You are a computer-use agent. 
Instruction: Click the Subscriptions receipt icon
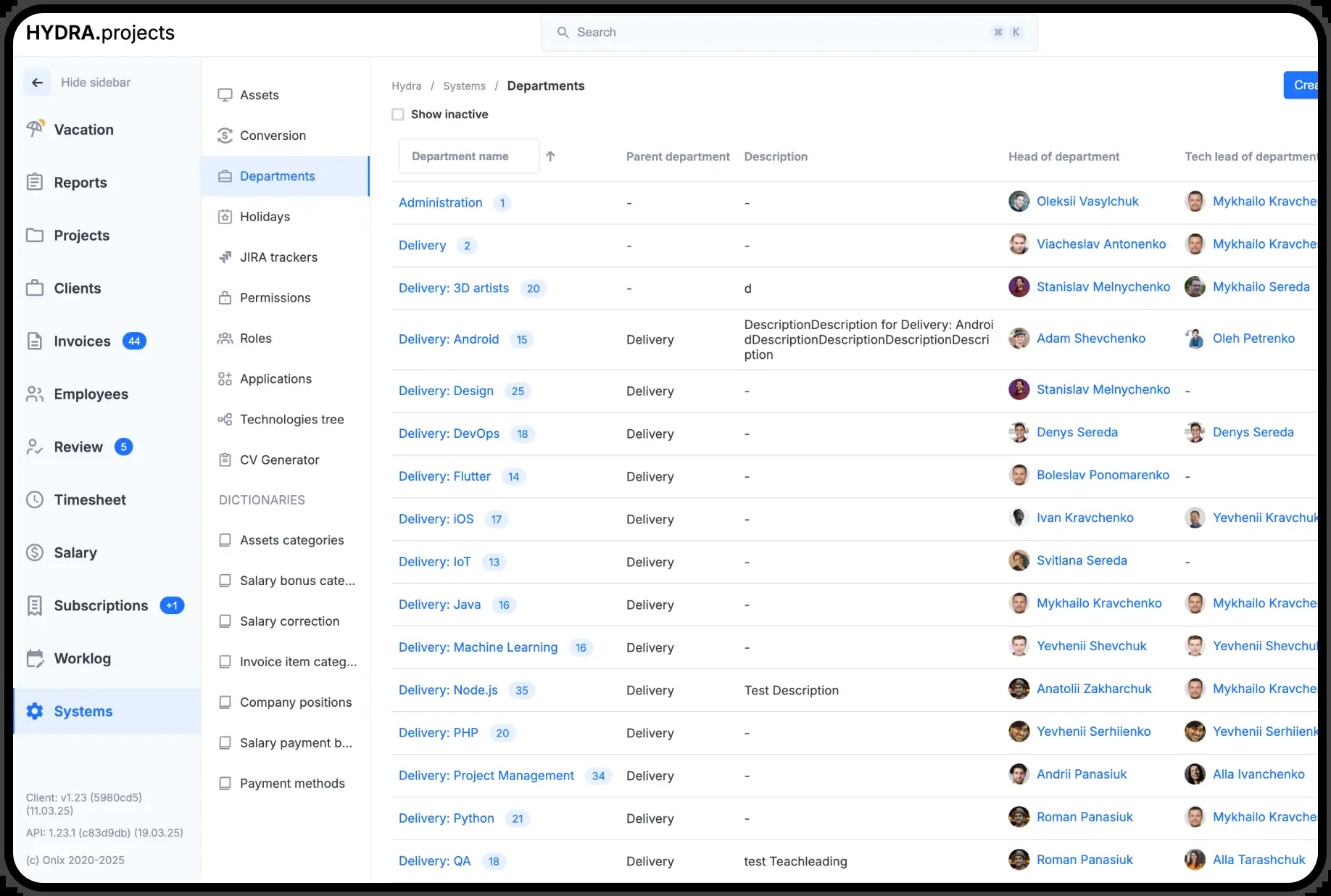[35, 605]
